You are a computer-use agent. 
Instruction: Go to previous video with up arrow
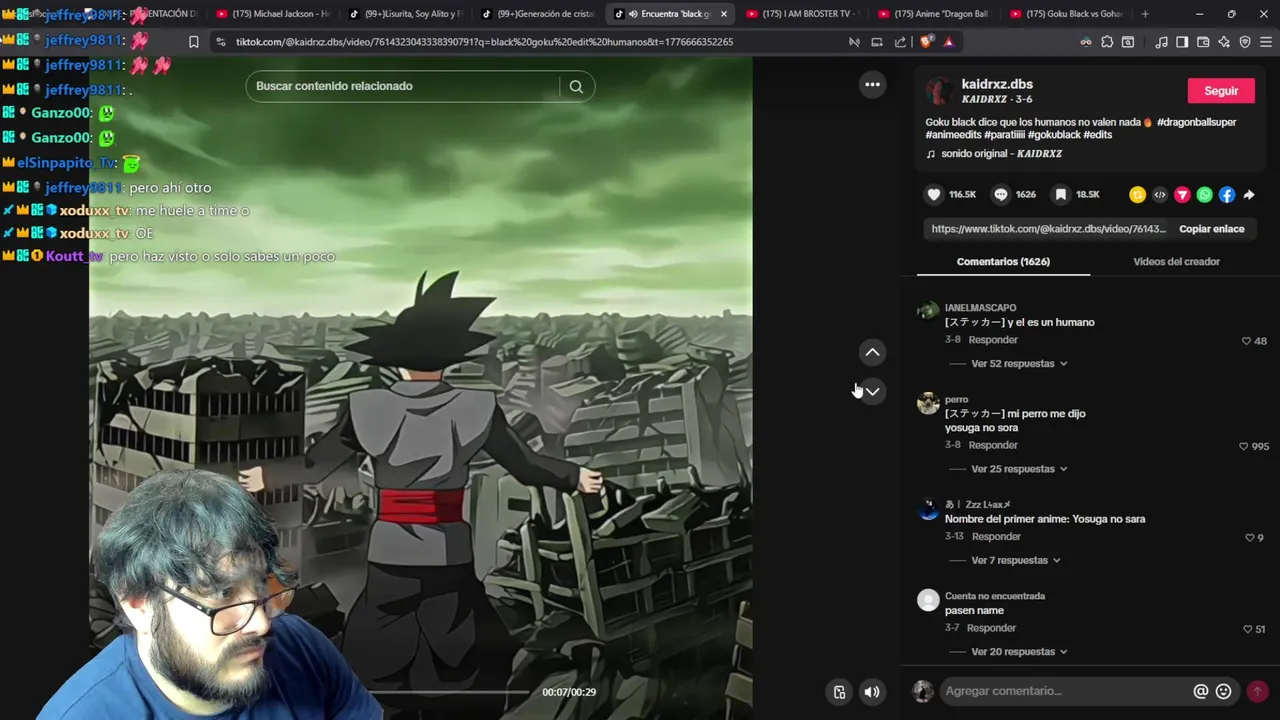click(872, 352)
